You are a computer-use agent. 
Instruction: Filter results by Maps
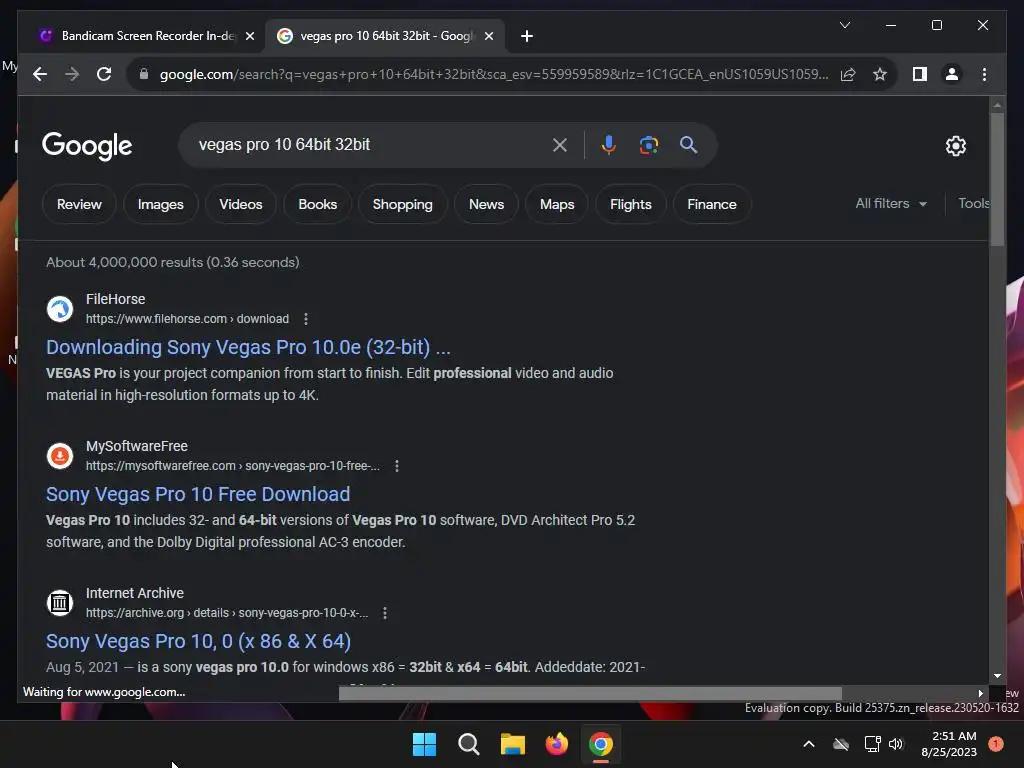coord(557,204)
